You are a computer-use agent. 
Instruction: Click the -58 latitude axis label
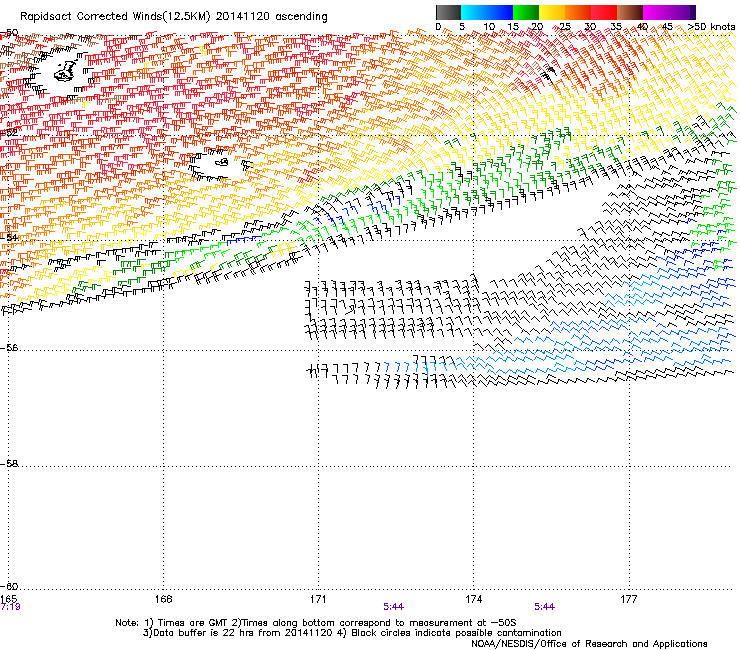coord(9,464)
